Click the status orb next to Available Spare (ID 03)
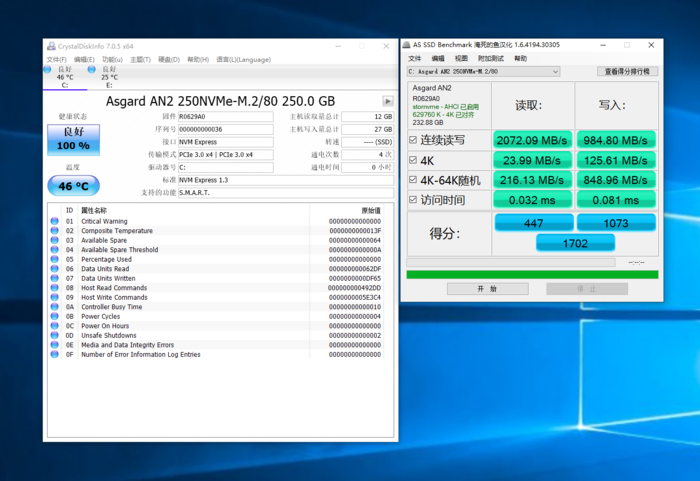The image size is (700, 481). click(54, 240)
